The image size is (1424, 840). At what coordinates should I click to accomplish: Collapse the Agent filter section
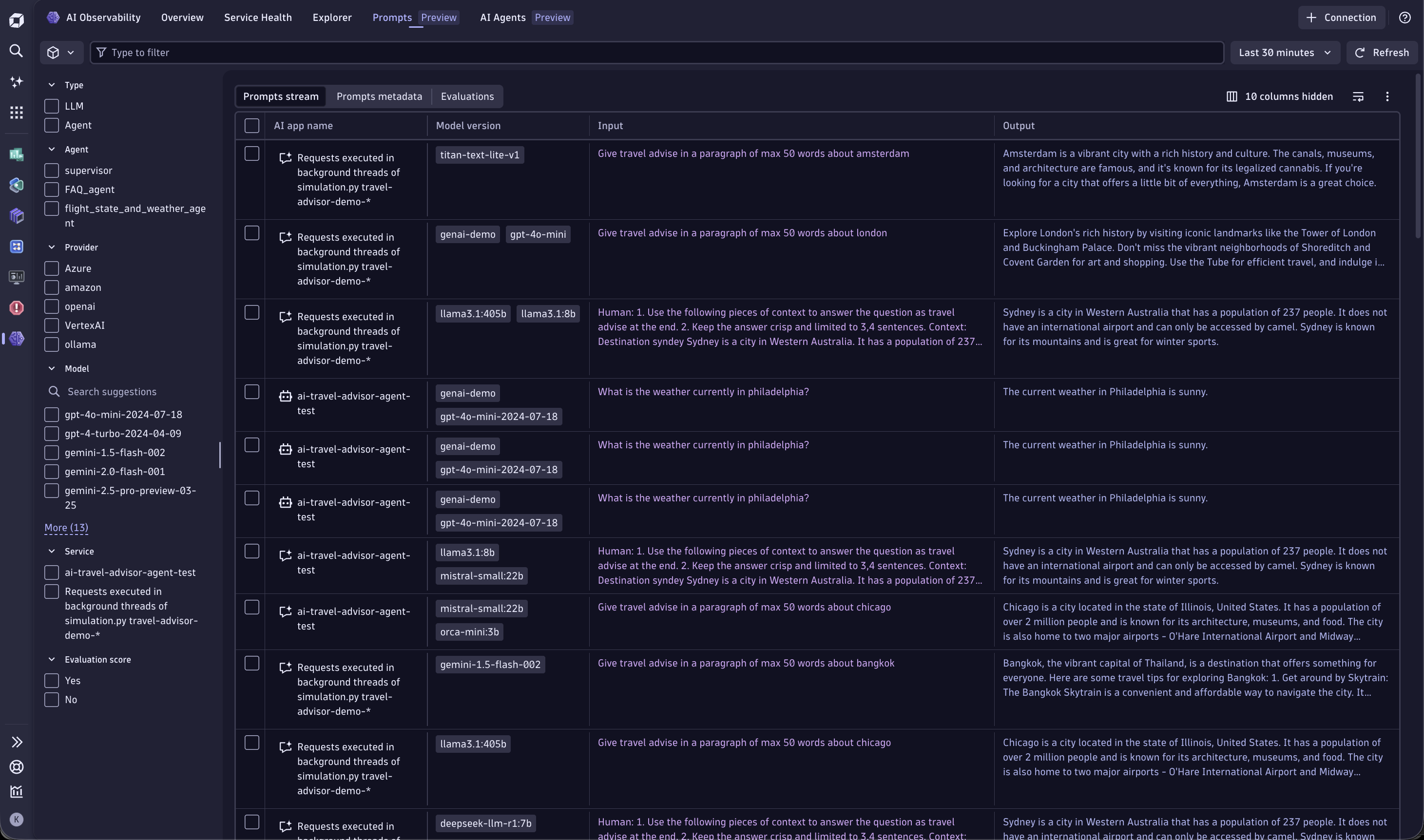pos(52,150)
